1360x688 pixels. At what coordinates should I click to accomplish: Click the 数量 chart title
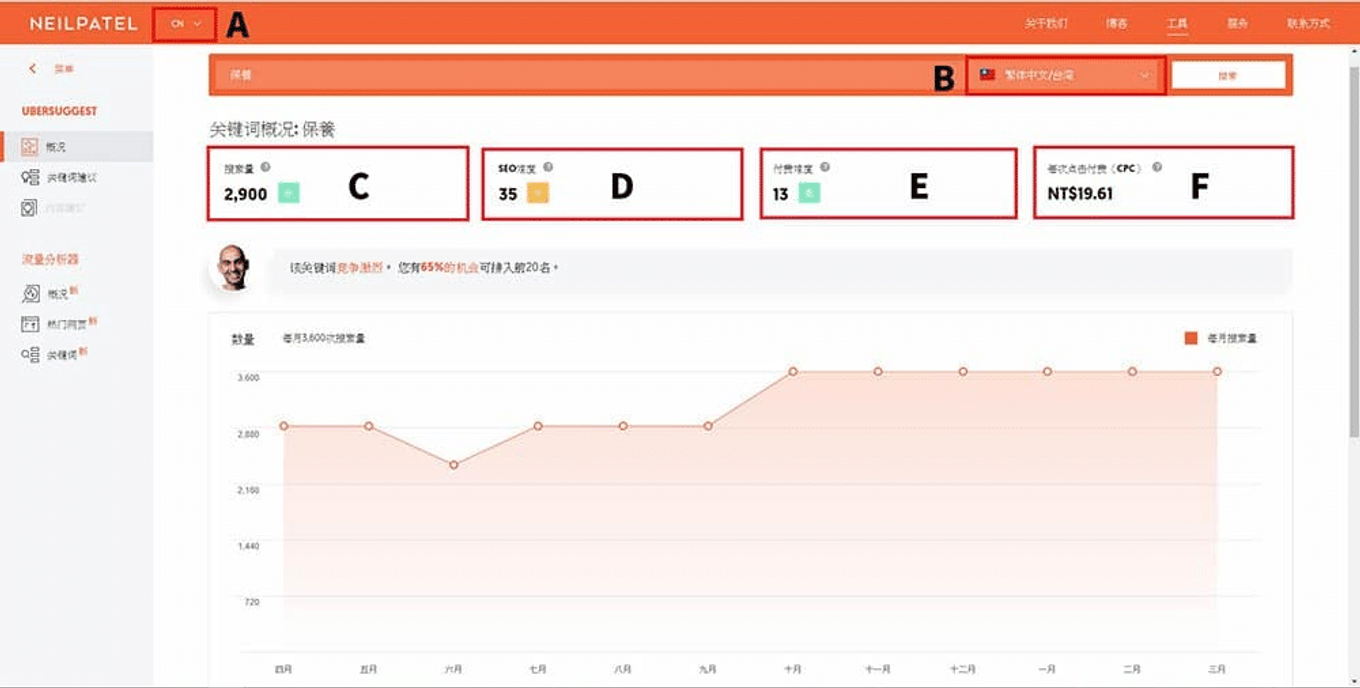coord(243,339)
